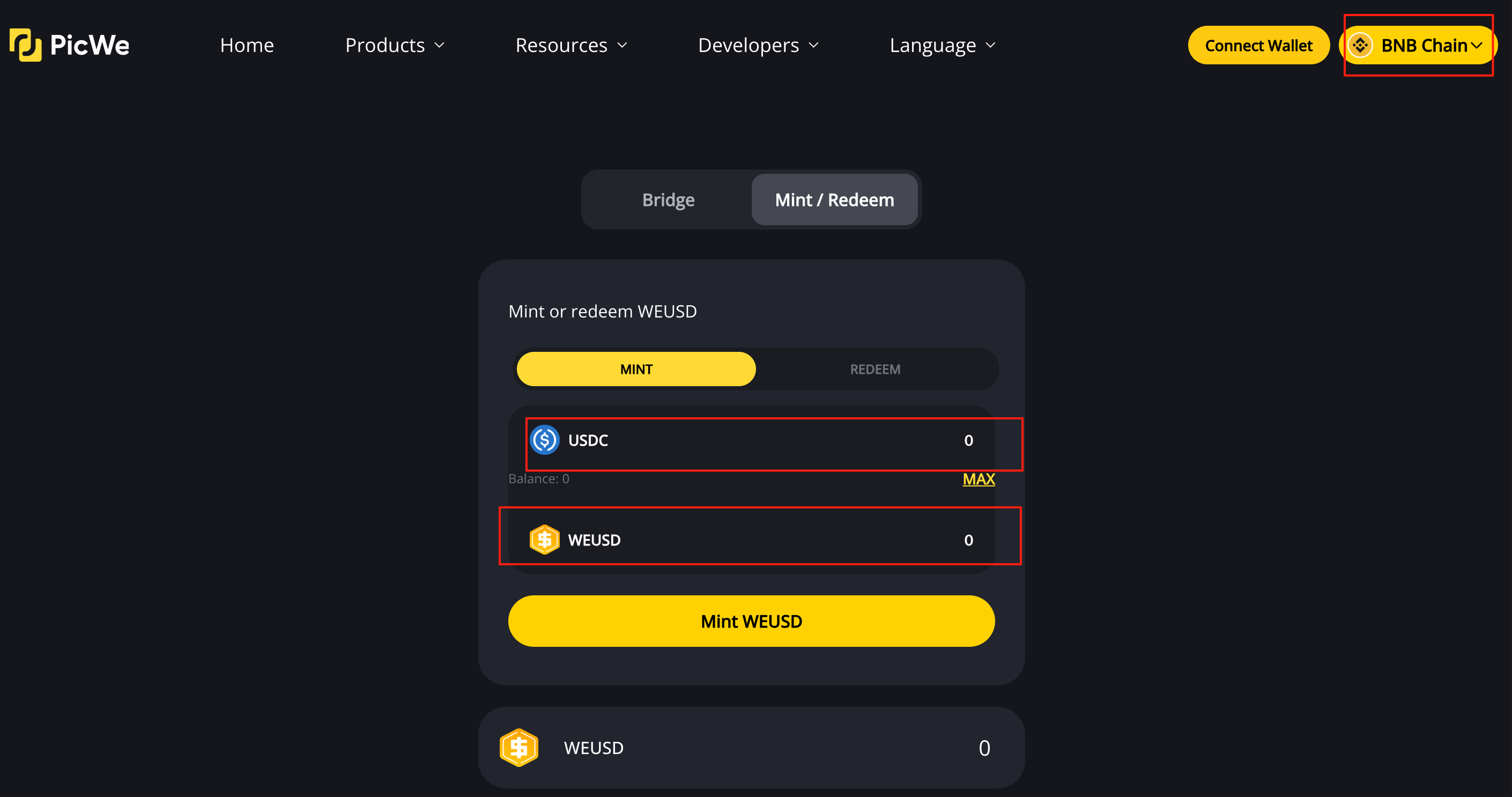Click the BNB Chain dropdown chevron
Screen dimensions: 1512x797
point(1477,45)
